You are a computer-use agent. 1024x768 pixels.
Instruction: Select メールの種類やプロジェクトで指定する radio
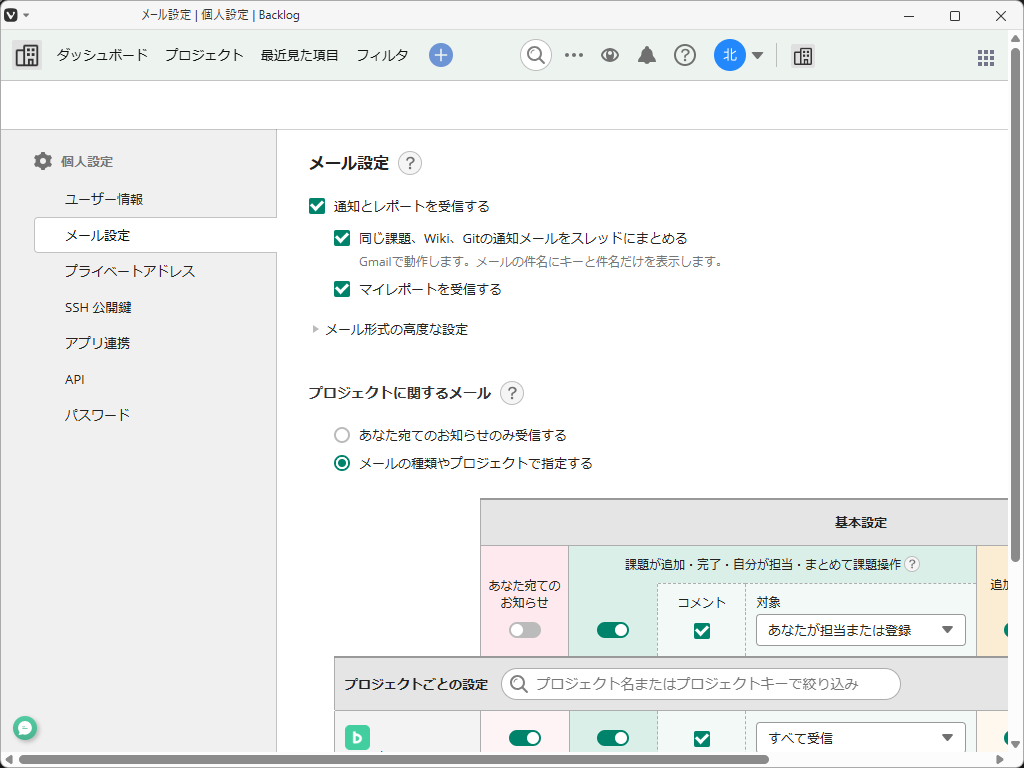342,463
